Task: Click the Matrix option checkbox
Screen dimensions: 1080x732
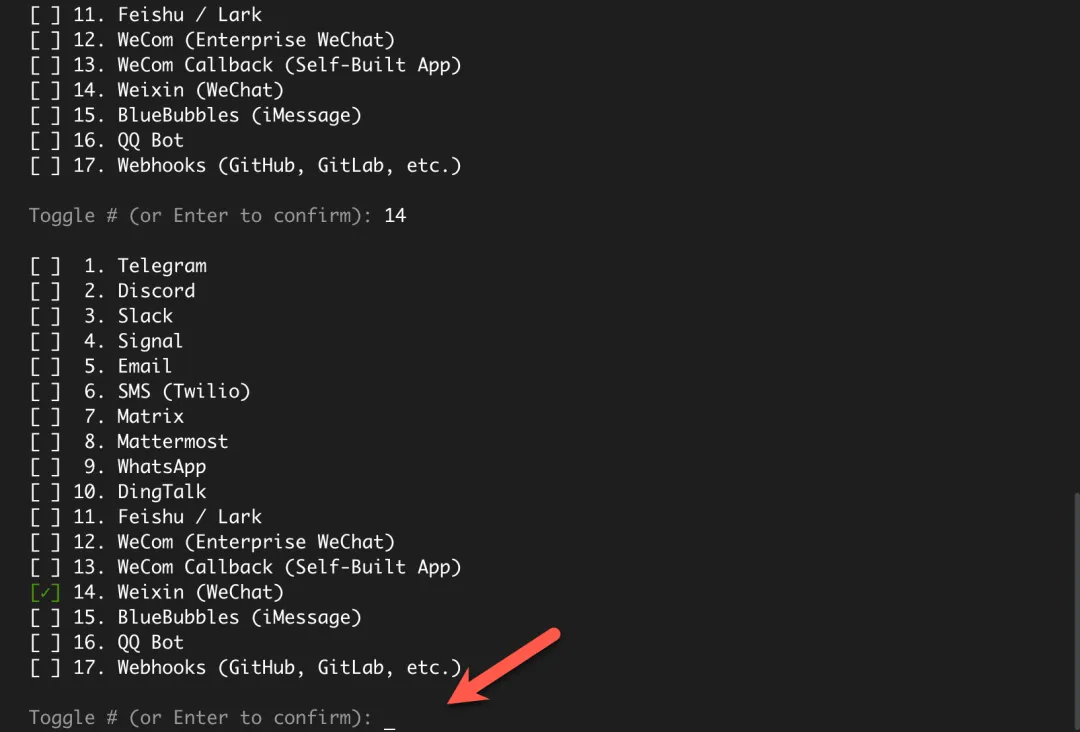Action: (45, 416)
